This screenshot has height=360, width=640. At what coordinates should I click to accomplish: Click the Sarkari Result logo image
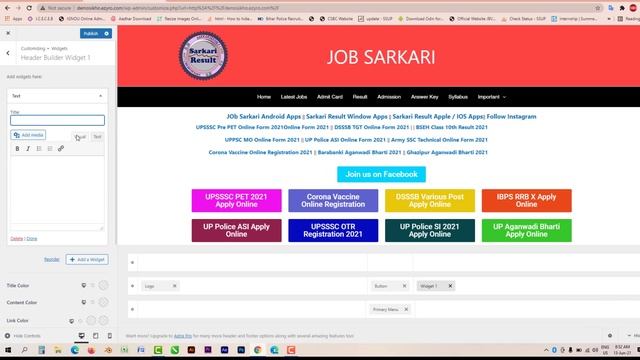pyautogui.click(x=203, y=56)
